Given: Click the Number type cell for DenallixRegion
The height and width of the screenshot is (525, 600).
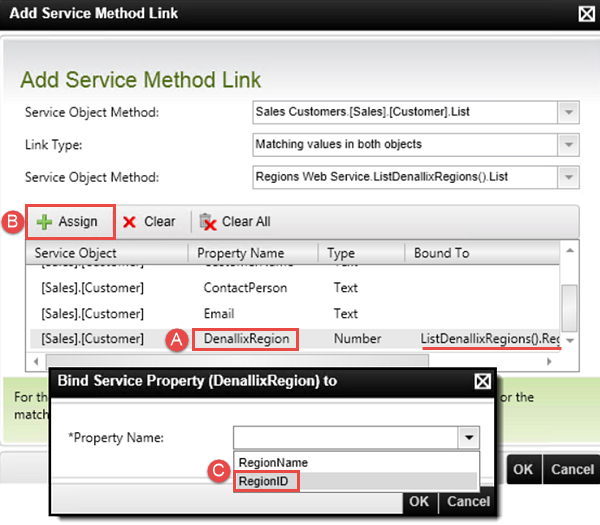Looking at the screenshot, I should point(357,339).
